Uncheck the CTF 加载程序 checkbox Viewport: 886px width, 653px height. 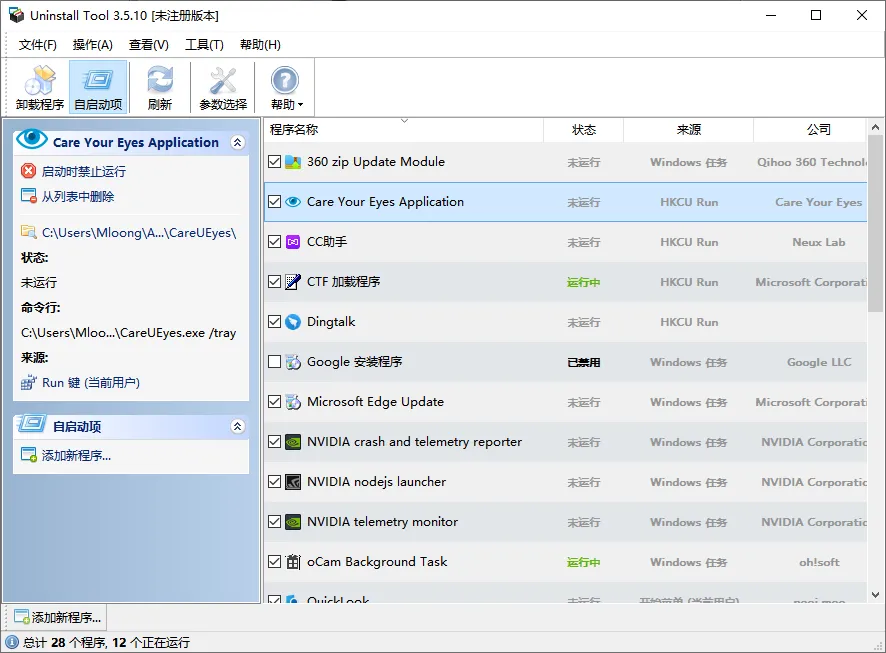[x=275, y=282]
